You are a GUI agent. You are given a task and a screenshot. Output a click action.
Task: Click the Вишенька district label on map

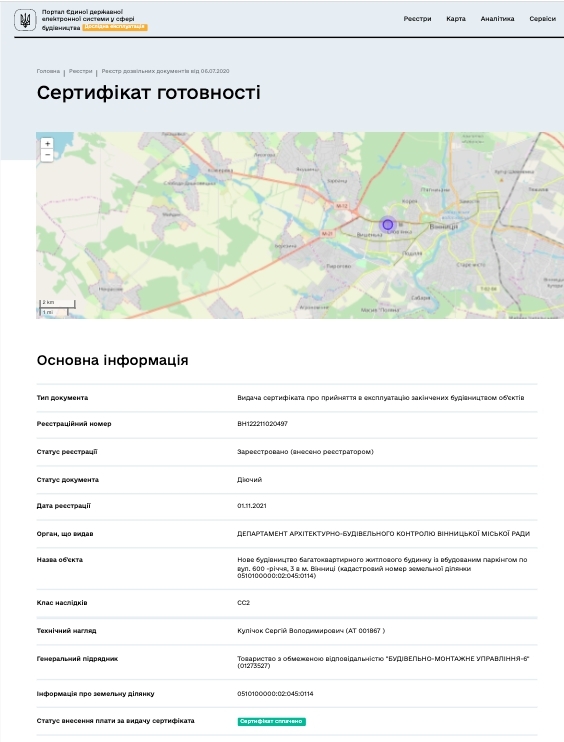369,235
